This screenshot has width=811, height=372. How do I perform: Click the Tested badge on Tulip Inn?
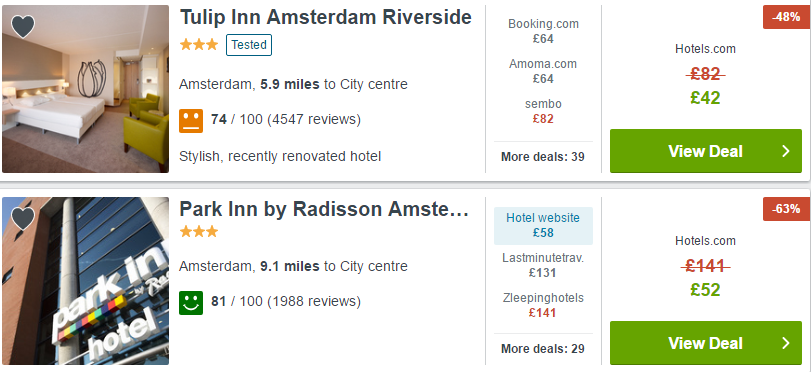tap(249, 45)
